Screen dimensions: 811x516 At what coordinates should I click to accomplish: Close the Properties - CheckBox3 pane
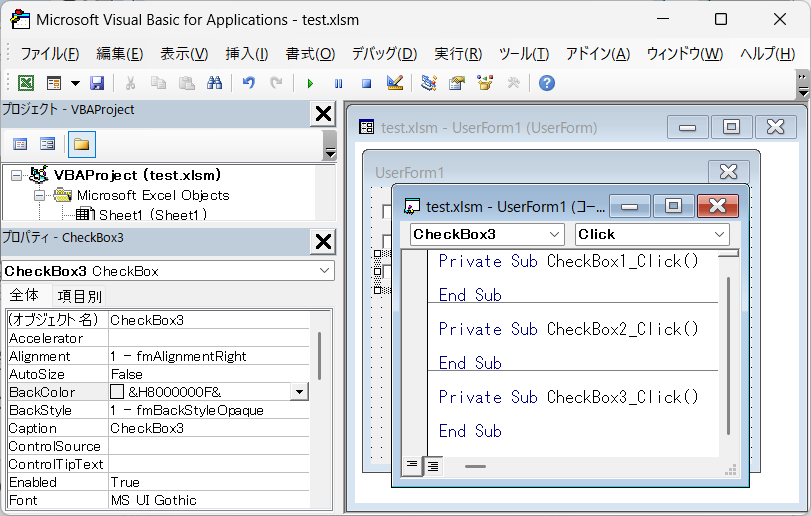(323, 241)
